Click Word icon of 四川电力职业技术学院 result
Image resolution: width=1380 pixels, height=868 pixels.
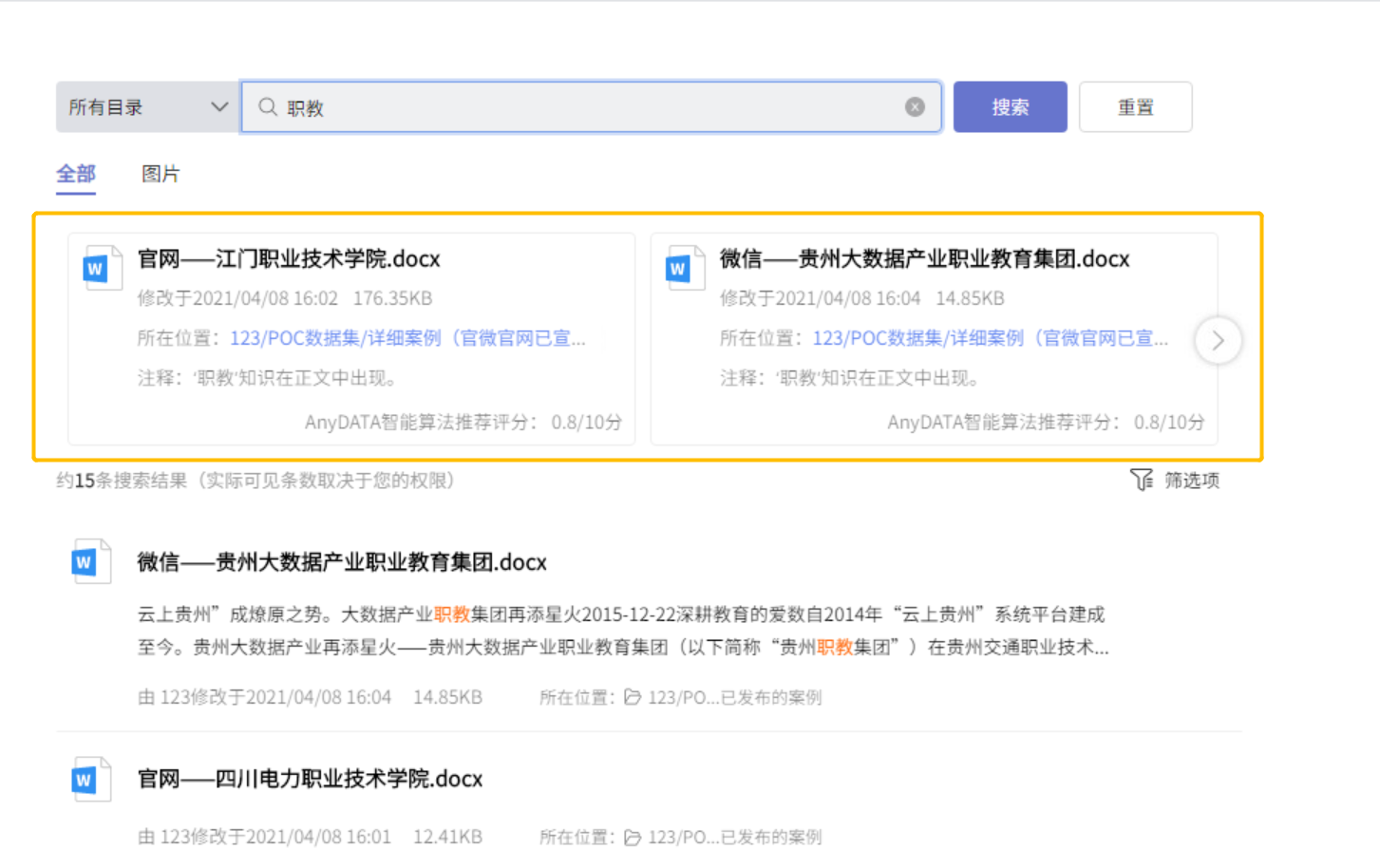point(91,779)
